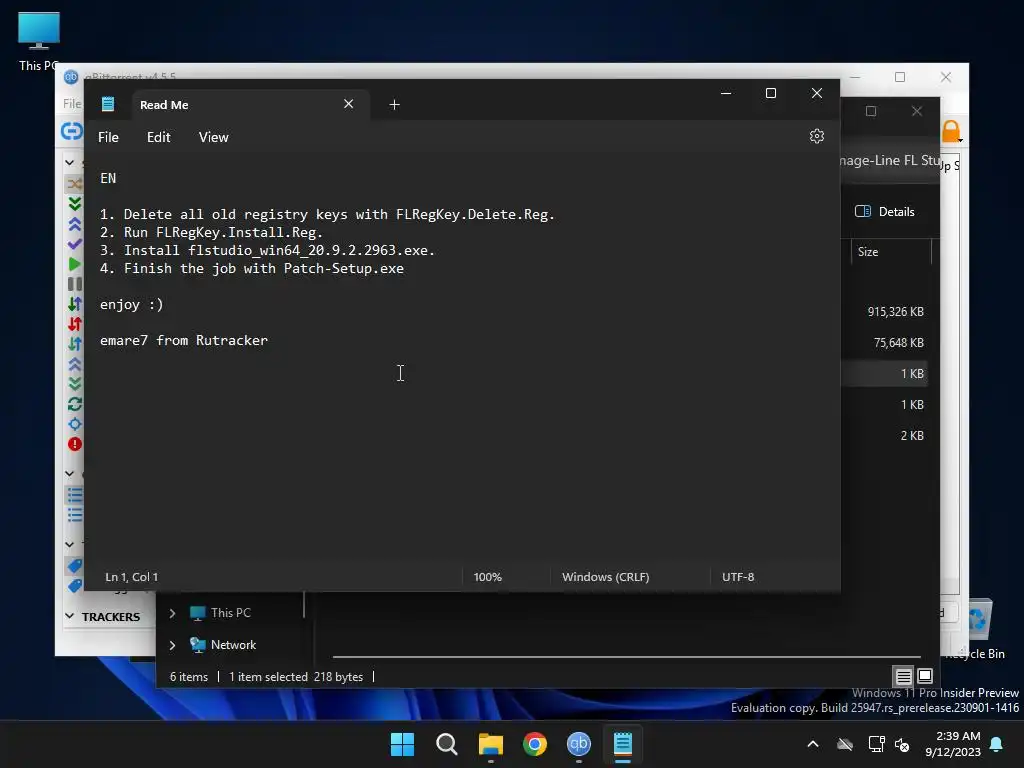Open the Windows Start menu
The height and width of the screenshot is (768, 1024).
402,744
